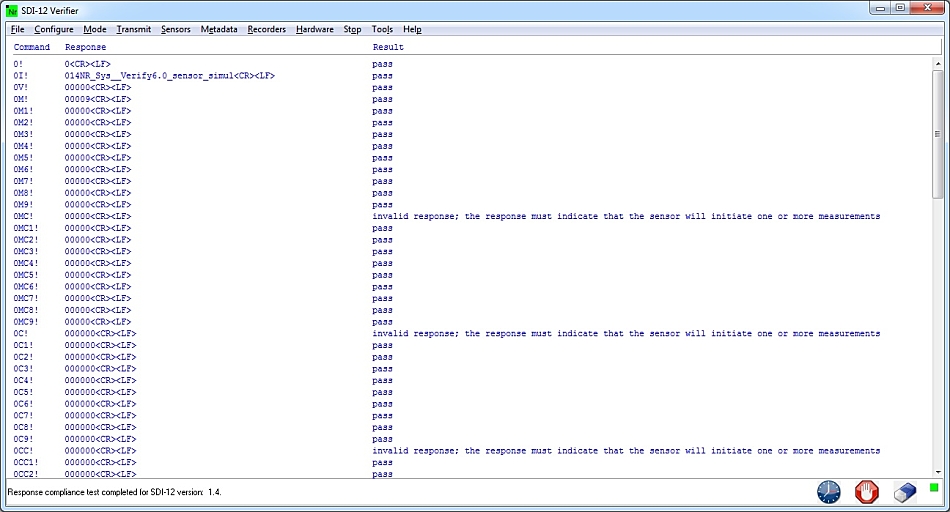This screenshot has height=512, width=950.
Task: Open the Recorders menu
Action: tap(267, 29)
